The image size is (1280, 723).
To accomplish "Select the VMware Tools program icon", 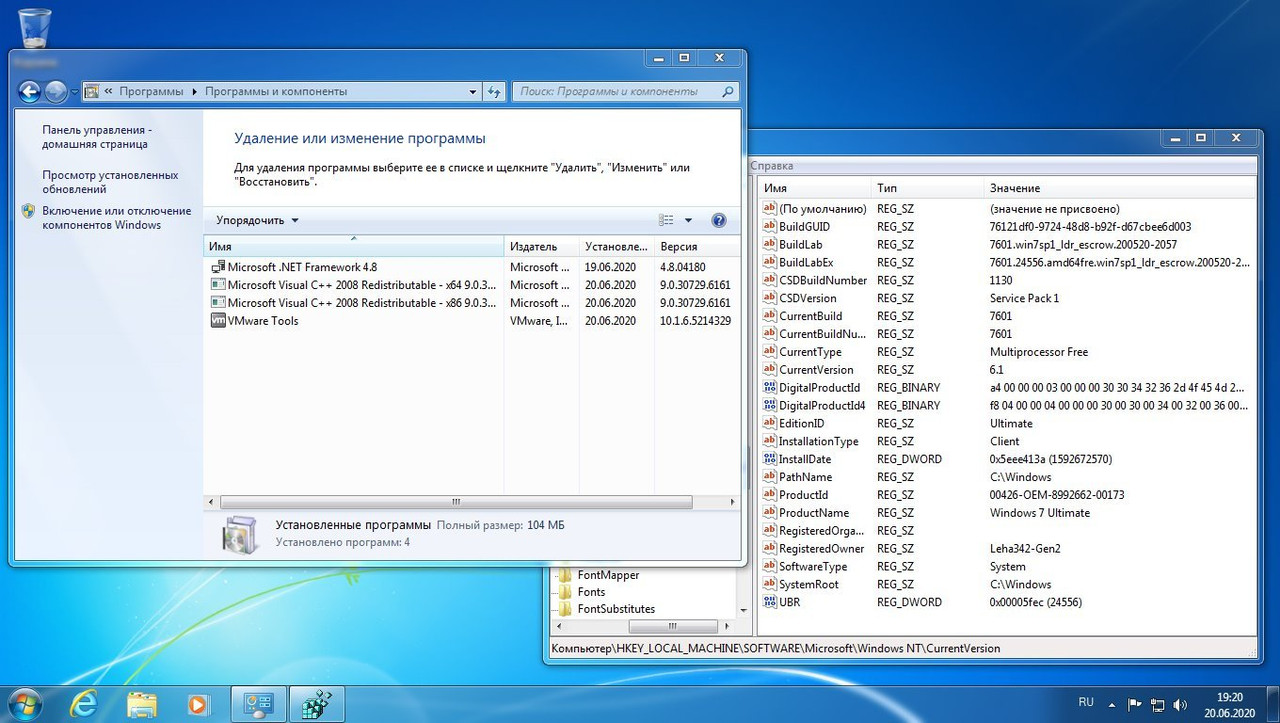I will click(219, 321).
